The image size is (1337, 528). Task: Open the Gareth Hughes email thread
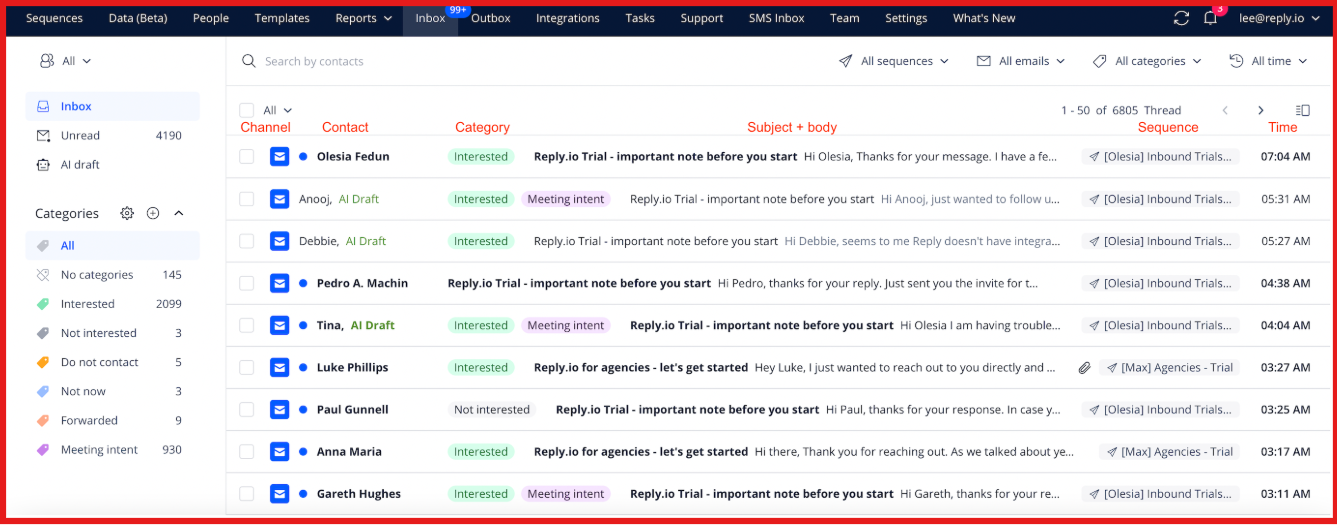(776, 493)
